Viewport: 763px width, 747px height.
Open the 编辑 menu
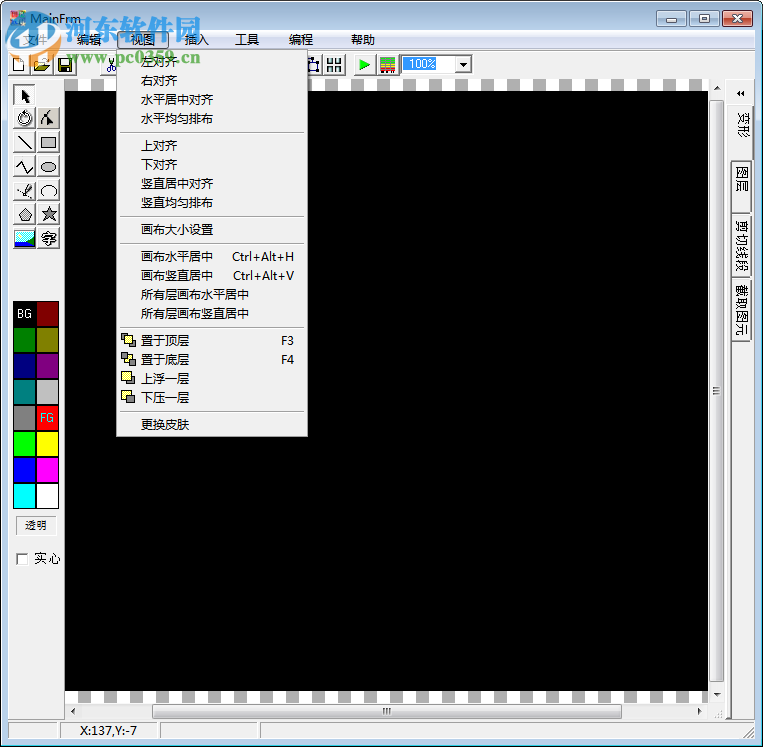coord(89,40)
